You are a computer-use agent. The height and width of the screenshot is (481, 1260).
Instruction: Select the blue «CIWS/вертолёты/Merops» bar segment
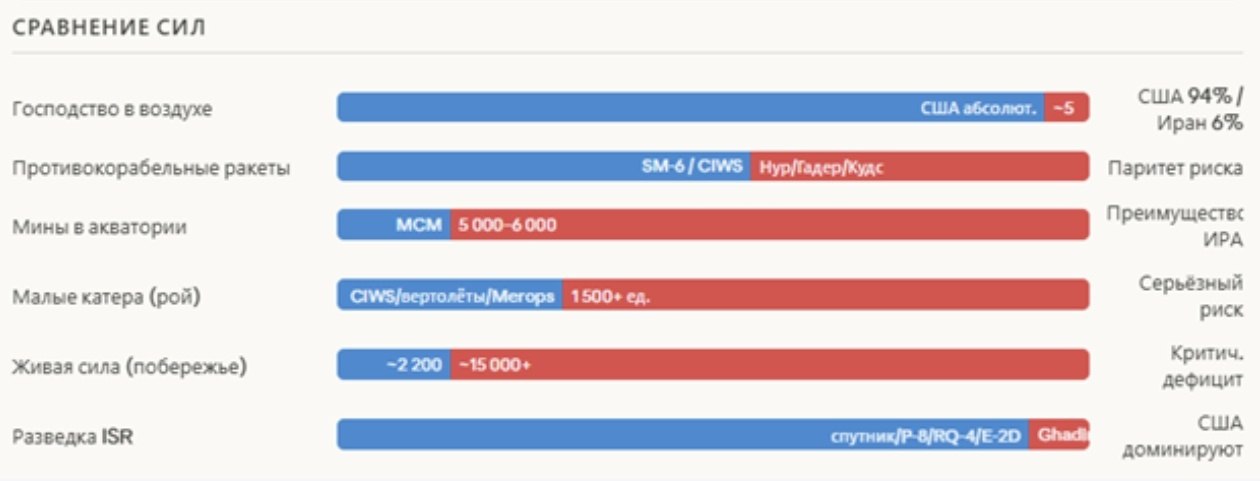pyautogui.click(x=450, y=296)
